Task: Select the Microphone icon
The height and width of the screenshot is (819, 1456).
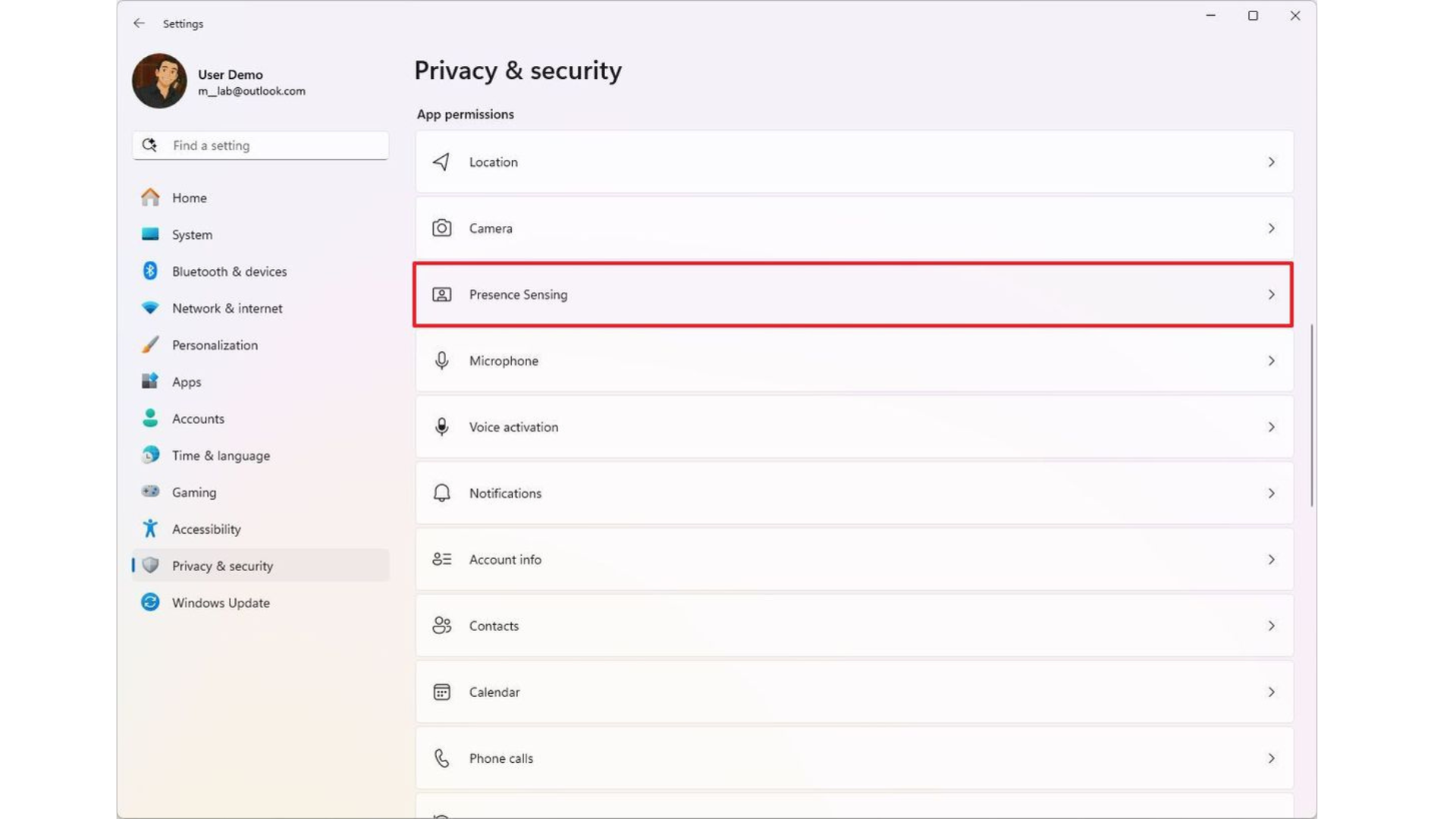Action: coord(441,361)
